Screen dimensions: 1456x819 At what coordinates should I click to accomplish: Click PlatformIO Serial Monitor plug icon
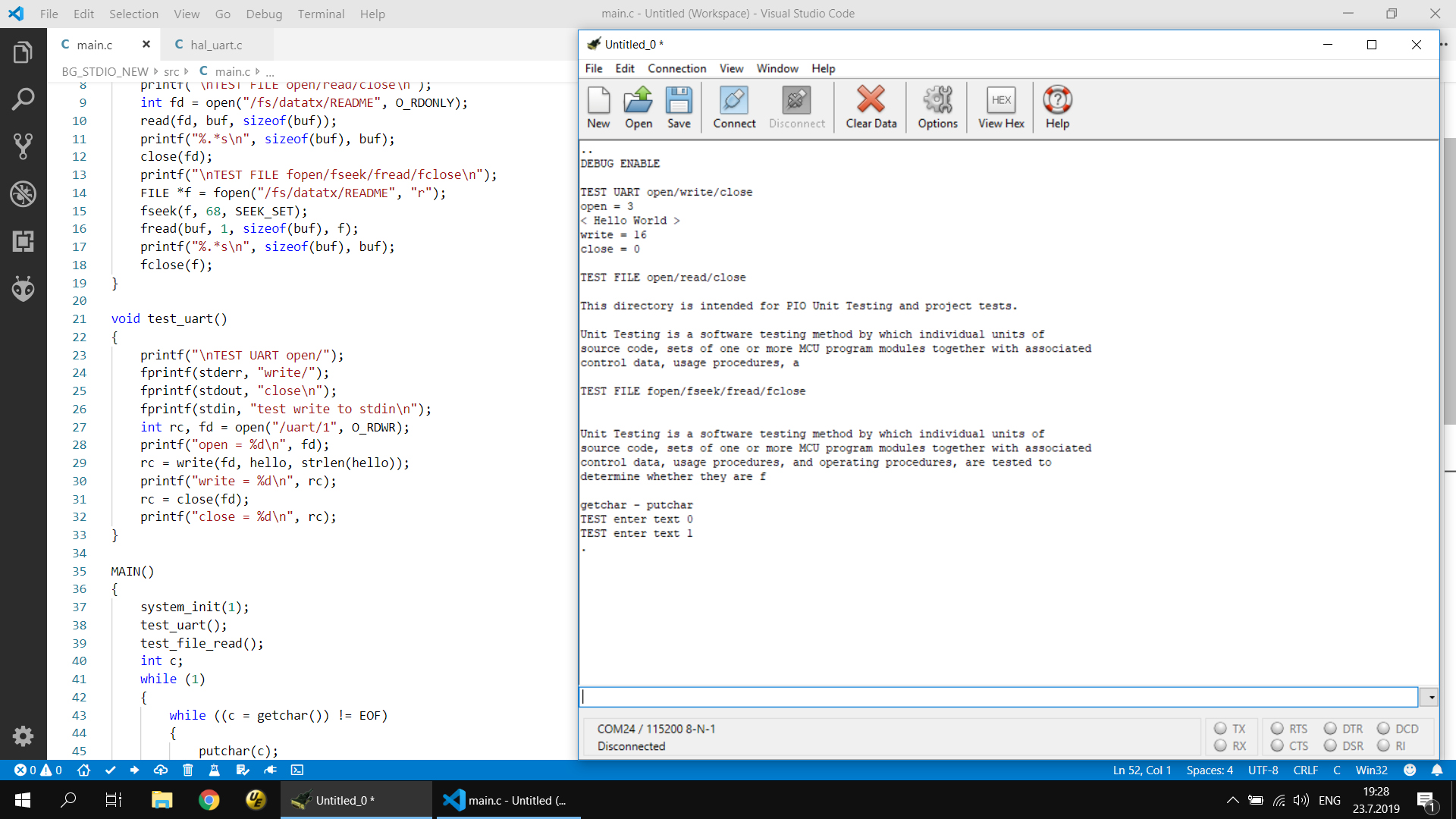point(270,770)
